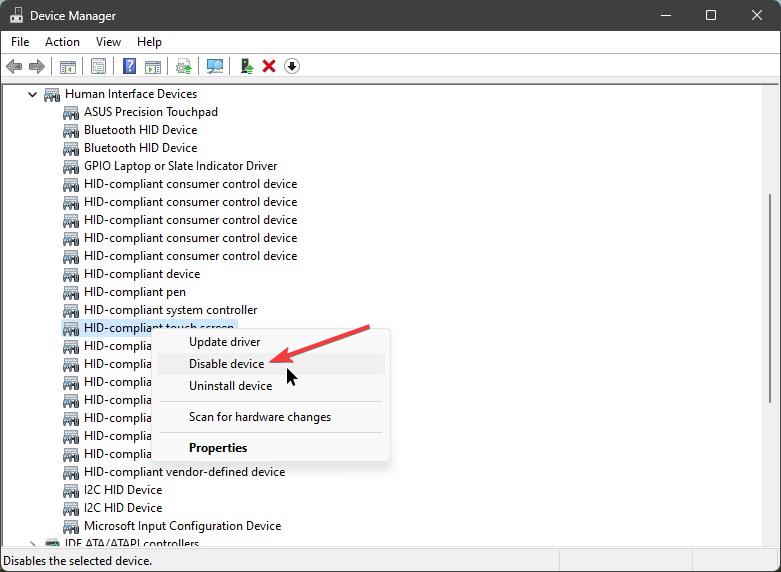Expand the IDE ATA/ATAPI controllers node
The image size is (781, 572).
point(32,544)
